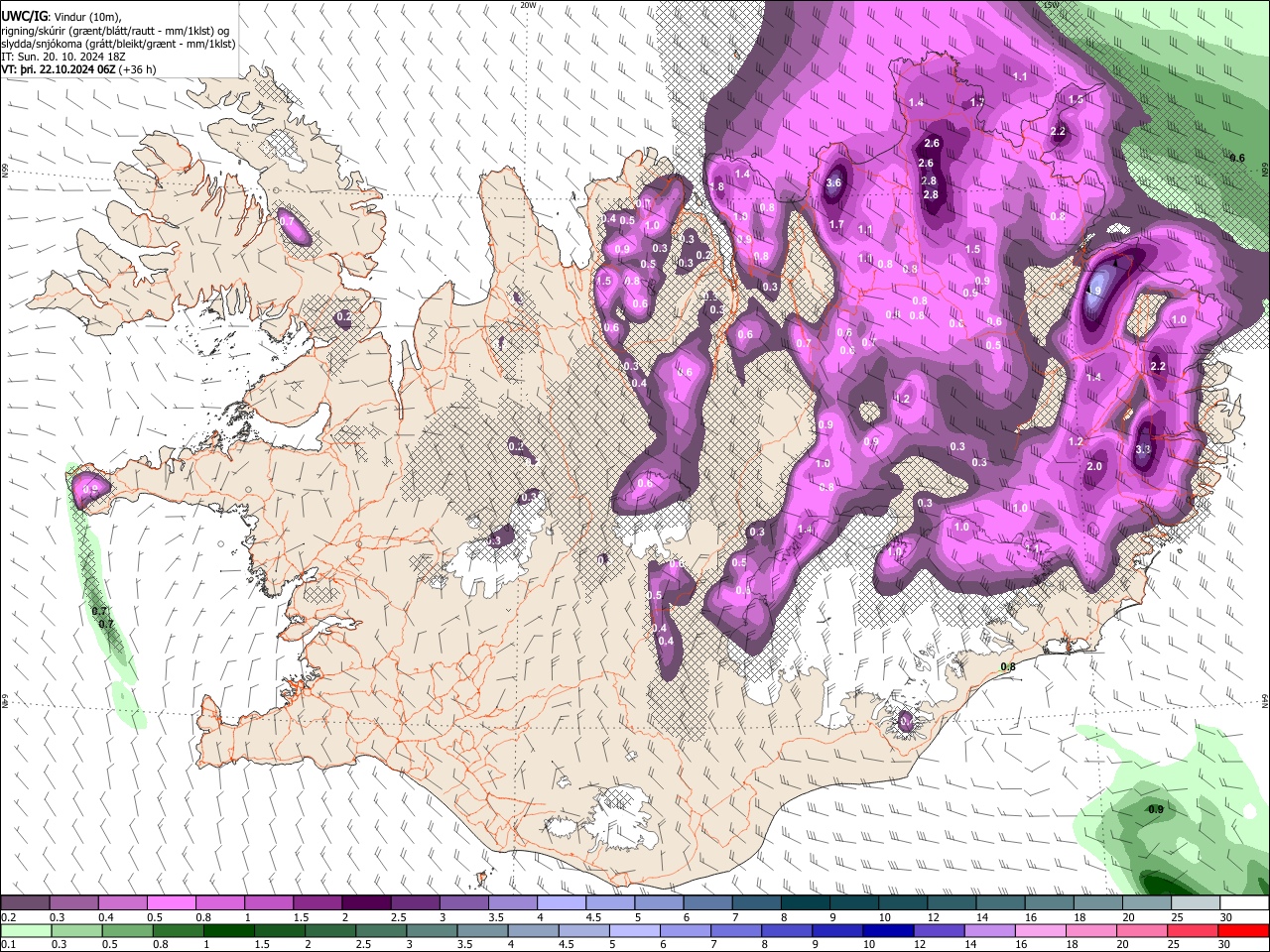Click the 'slydda/snjókoma' legend description line
Image resolution: width=1270 pixels, height=952 pixels.
coord(118,44)
